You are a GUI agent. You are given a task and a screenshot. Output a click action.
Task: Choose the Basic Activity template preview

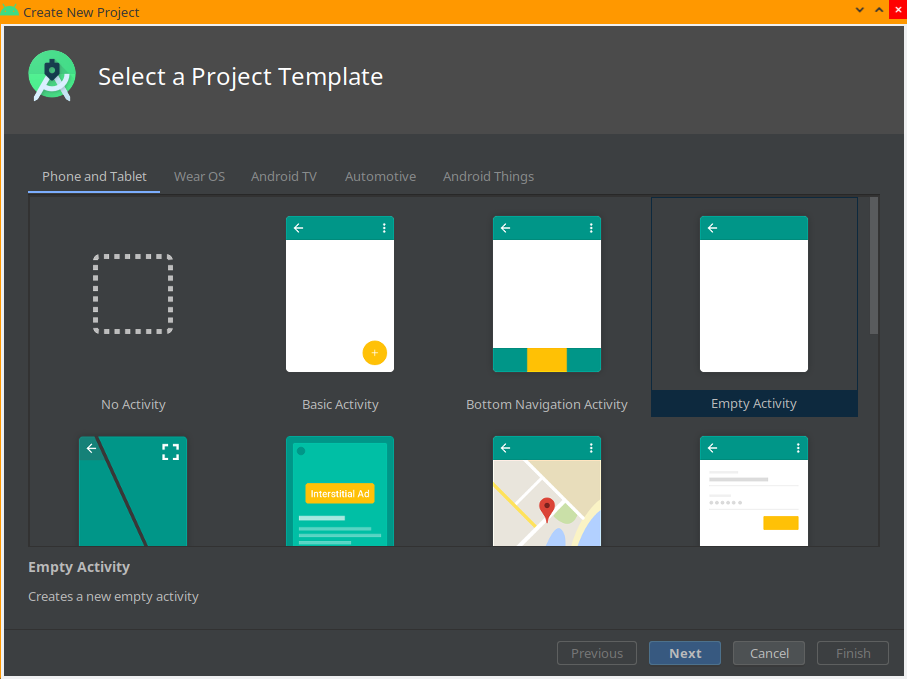pyautogui.click(x=340, y=294)
